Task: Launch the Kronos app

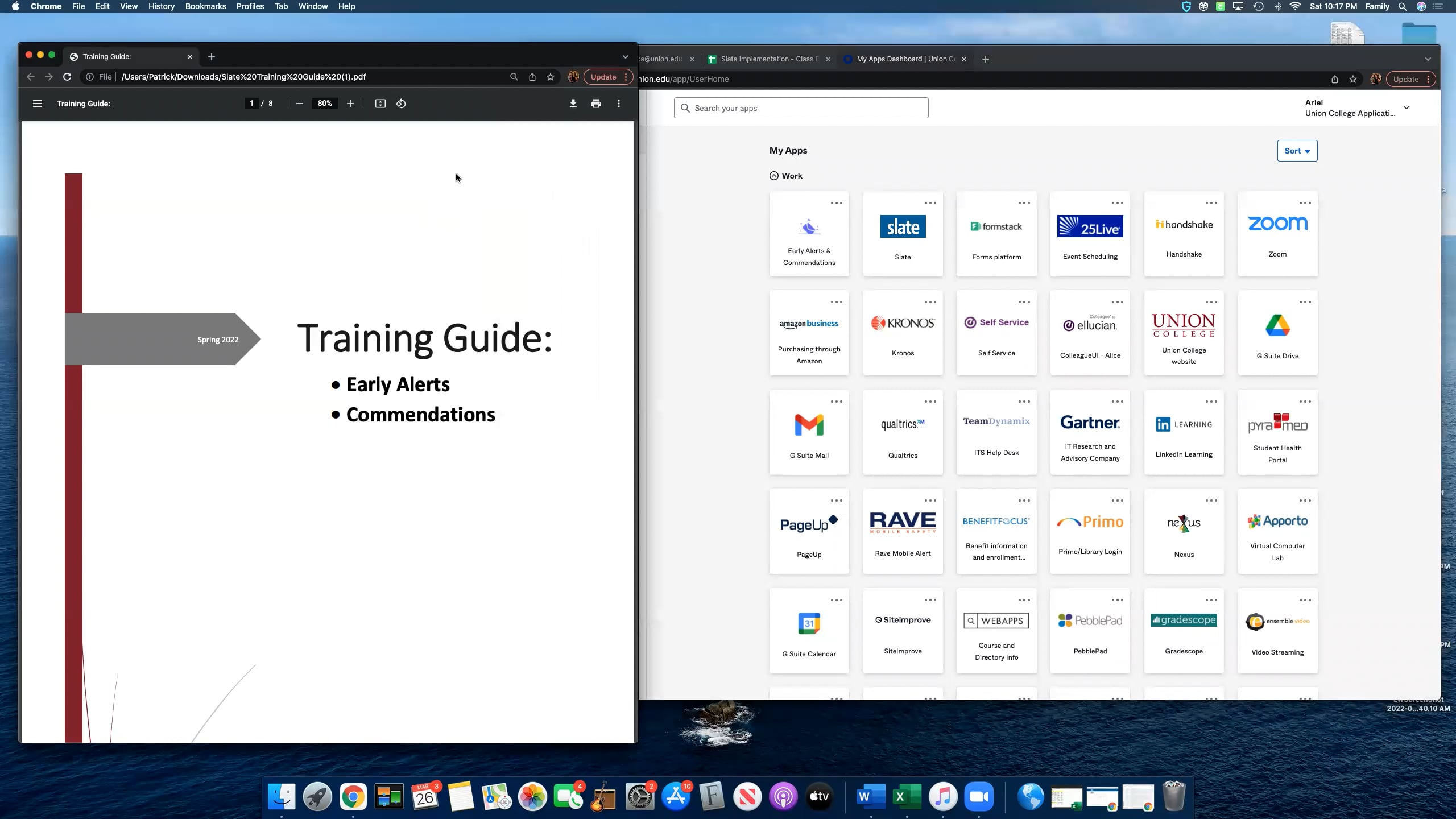Action: point(902,333)
